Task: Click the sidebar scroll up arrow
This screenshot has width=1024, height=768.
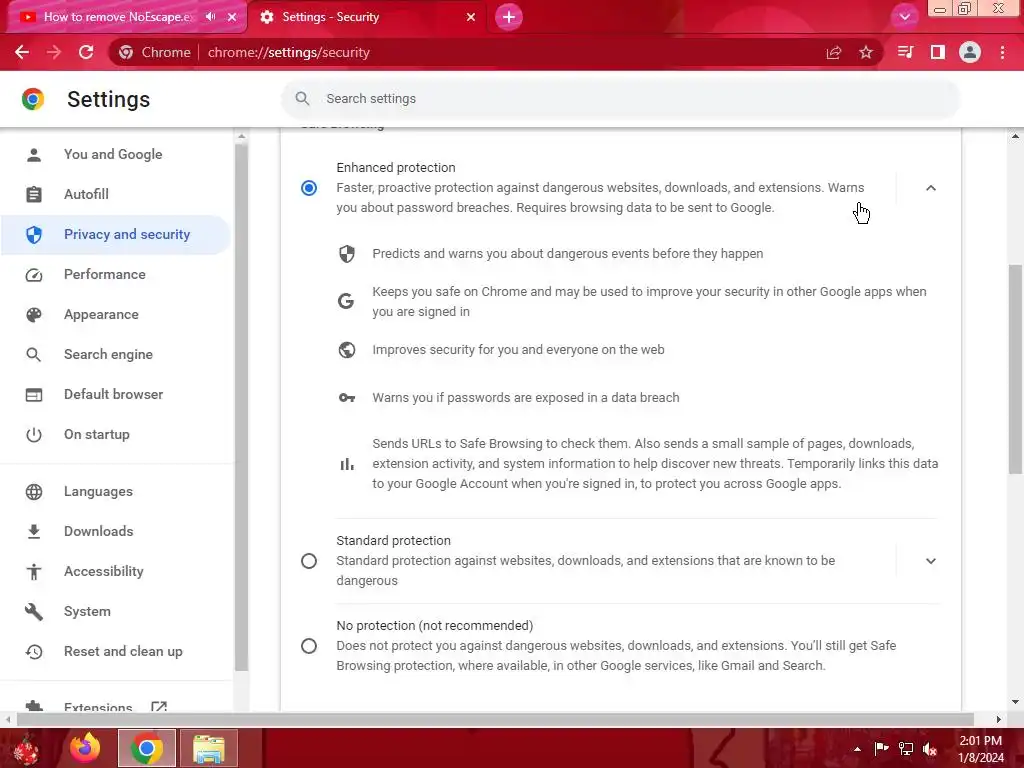Action: [241, 136]
